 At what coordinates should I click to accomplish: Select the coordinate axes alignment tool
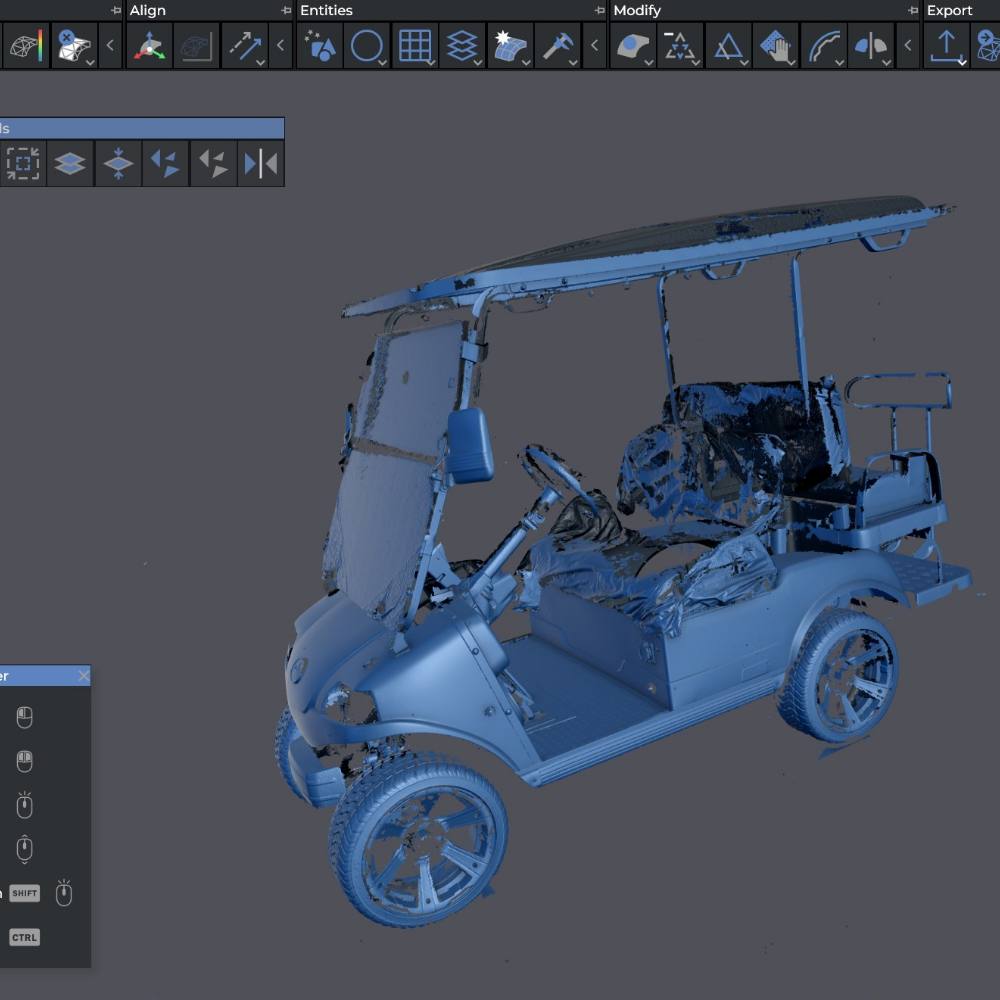[149, 45]
